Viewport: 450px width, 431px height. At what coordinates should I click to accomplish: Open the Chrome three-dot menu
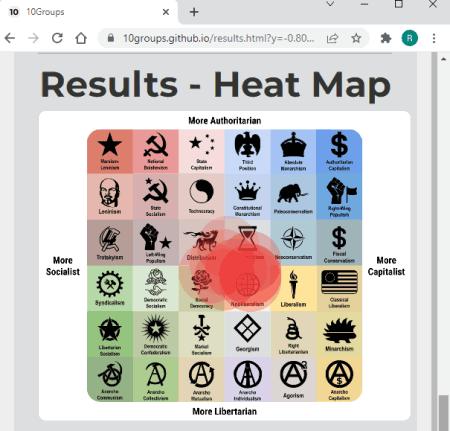click(x=434, y=38)
